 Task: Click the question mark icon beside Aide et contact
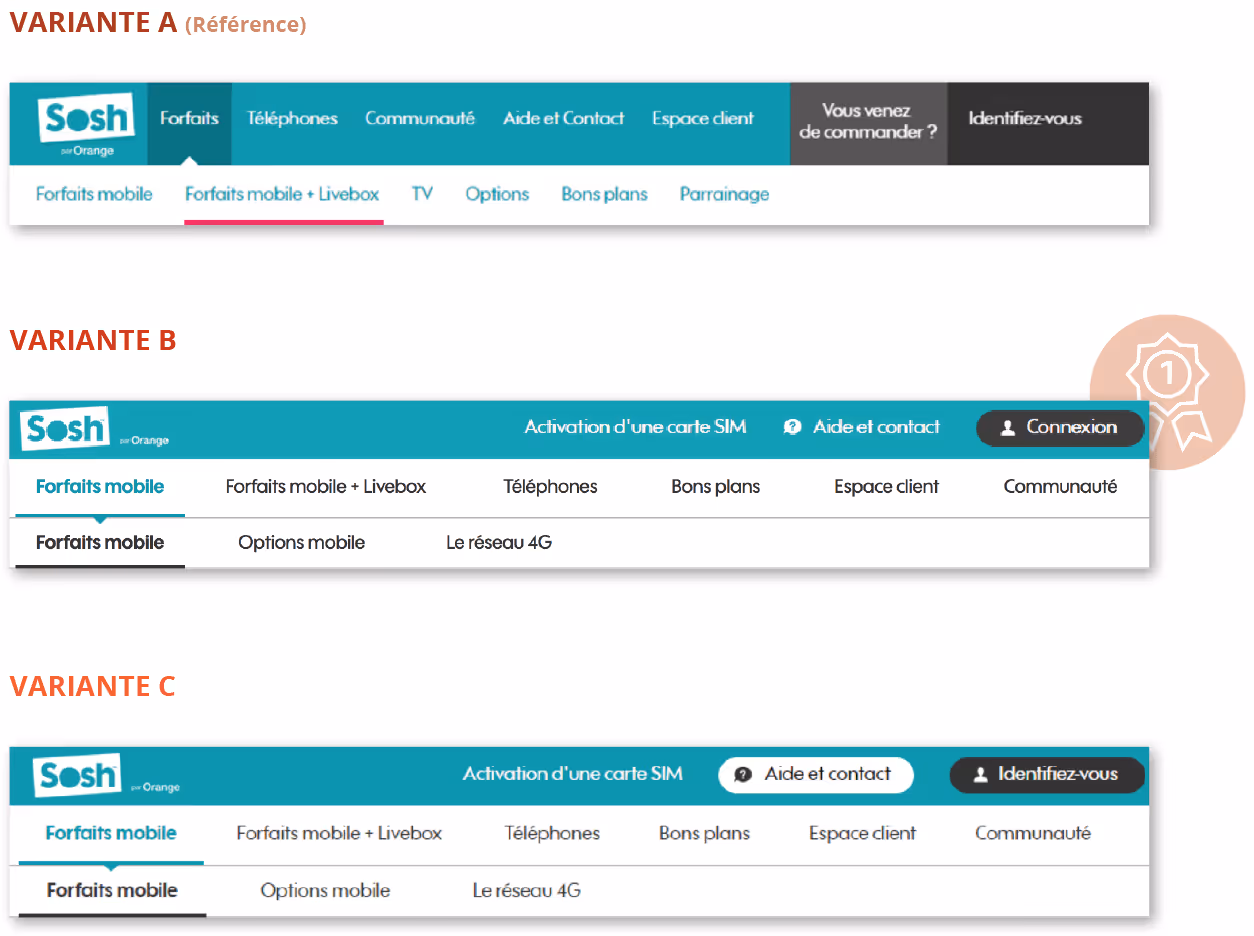coord(792,427)
